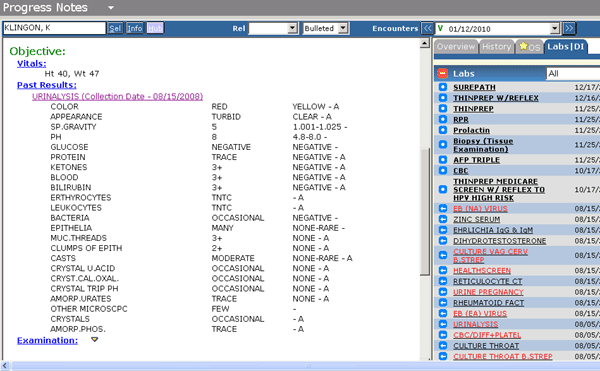The height and width of the screenshot is (371, 600).
Task: Click the red Labs panel collapse icon
Action: click(442, 73)
